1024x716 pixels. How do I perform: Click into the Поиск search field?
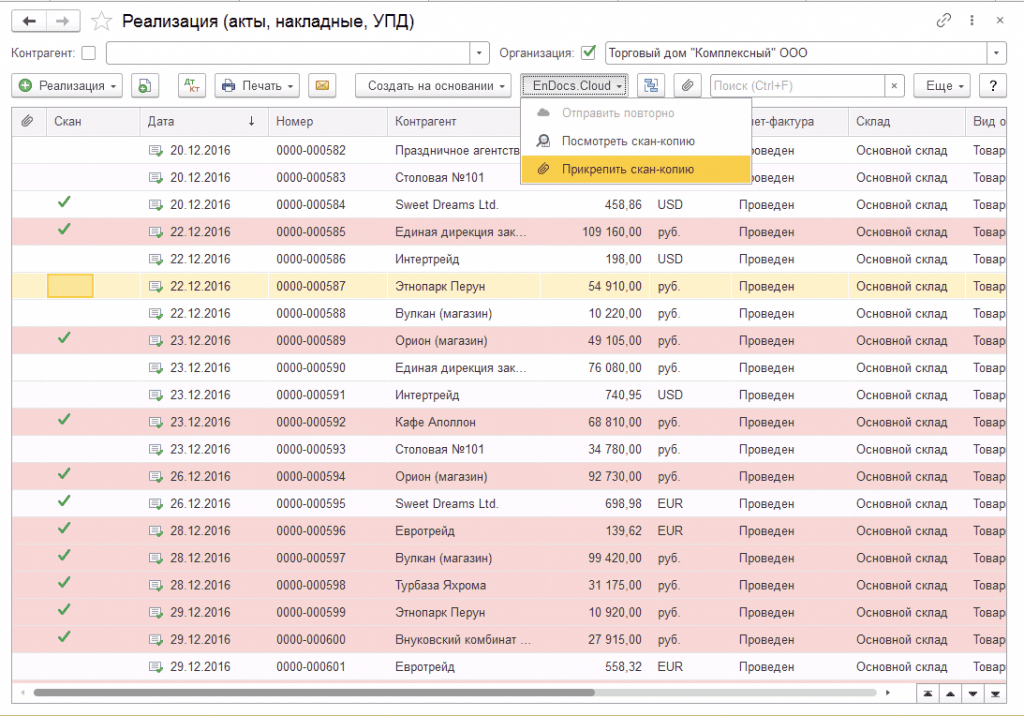click(797, 86)
